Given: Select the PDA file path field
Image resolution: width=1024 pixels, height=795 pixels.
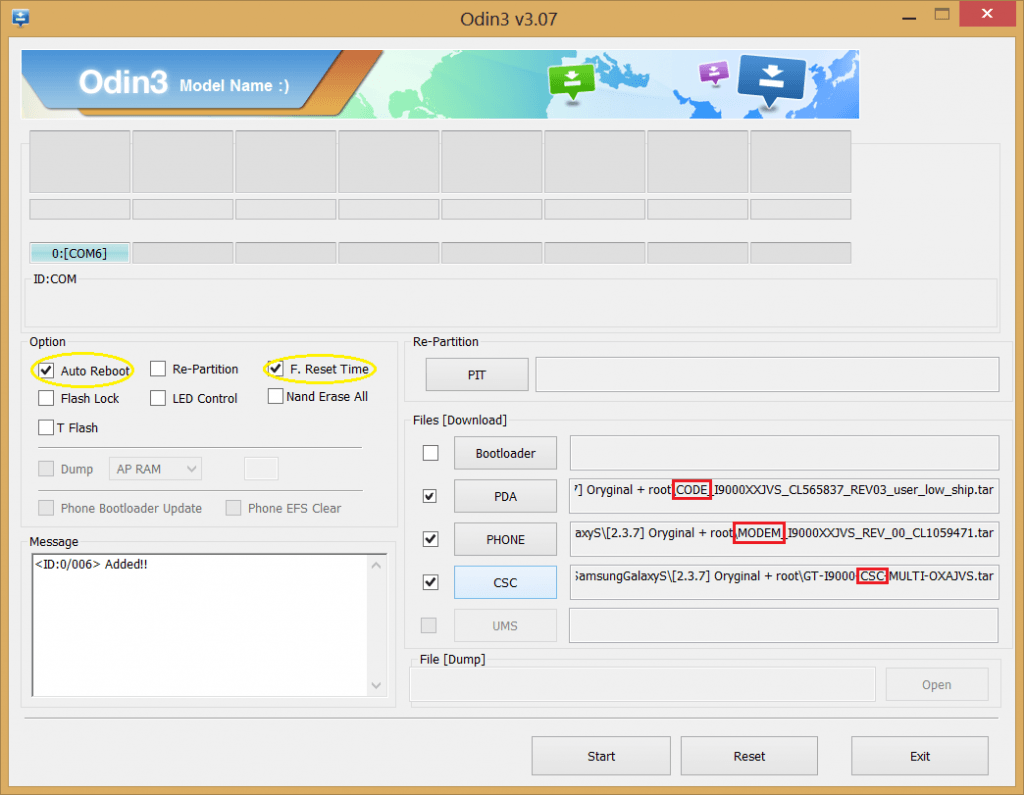Looking at the screenshot, I should point(784,496).
